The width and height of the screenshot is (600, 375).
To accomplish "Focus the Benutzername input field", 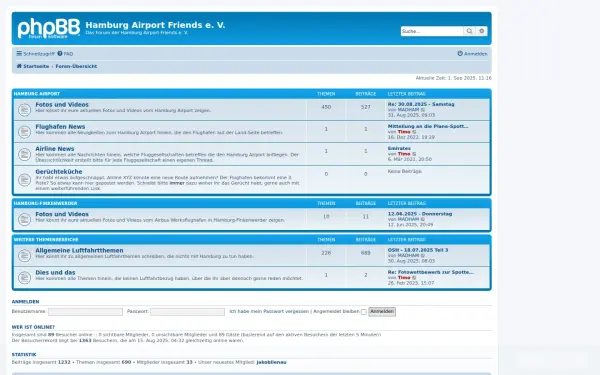I will tap(85, 312).
